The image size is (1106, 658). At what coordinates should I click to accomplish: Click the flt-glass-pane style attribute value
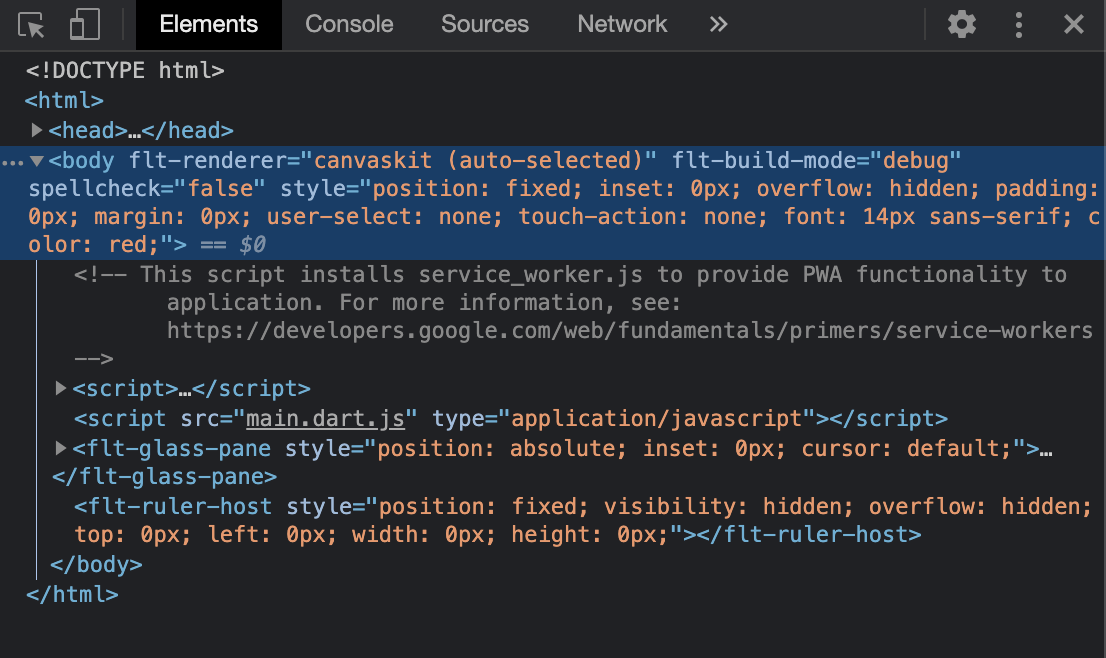click(x=695, y=449)
